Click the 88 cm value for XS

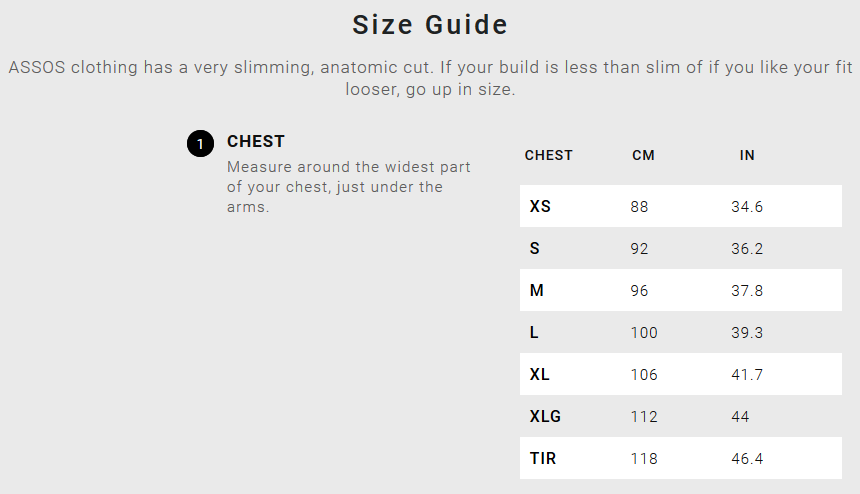point(640,207)
